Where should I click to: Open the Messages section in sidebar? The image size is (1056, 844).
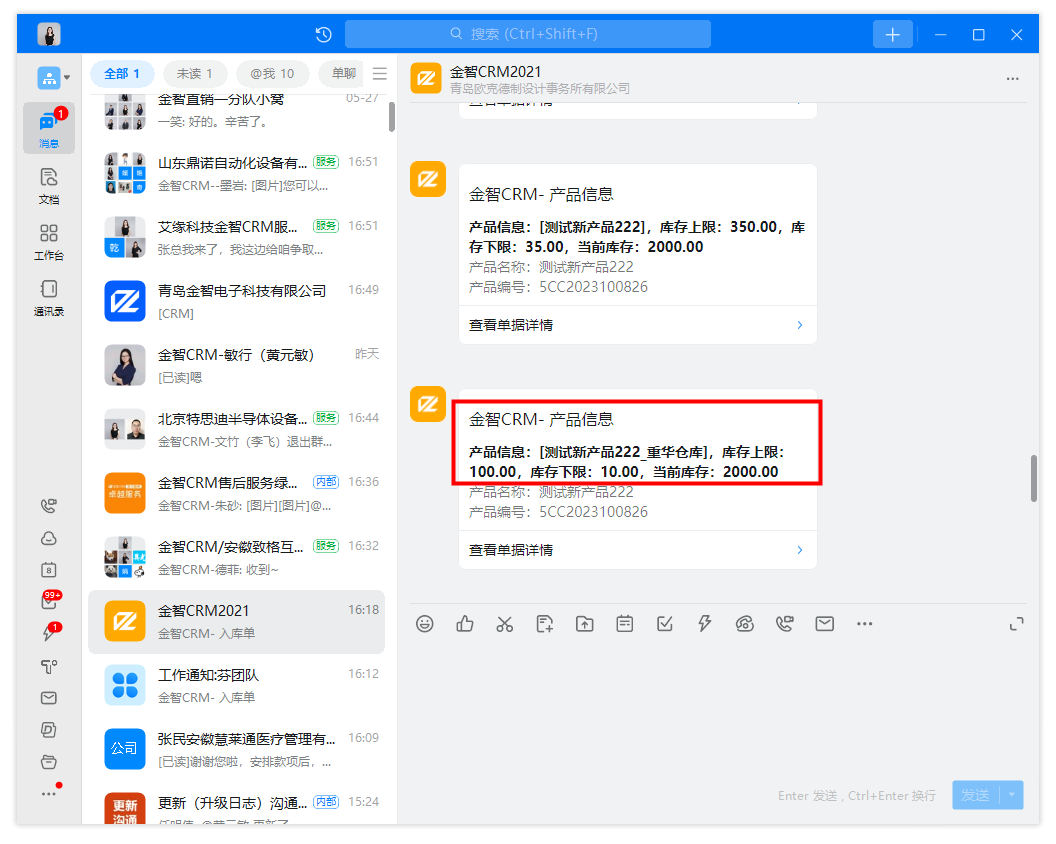pyautogui.click(x=48, y=128)
